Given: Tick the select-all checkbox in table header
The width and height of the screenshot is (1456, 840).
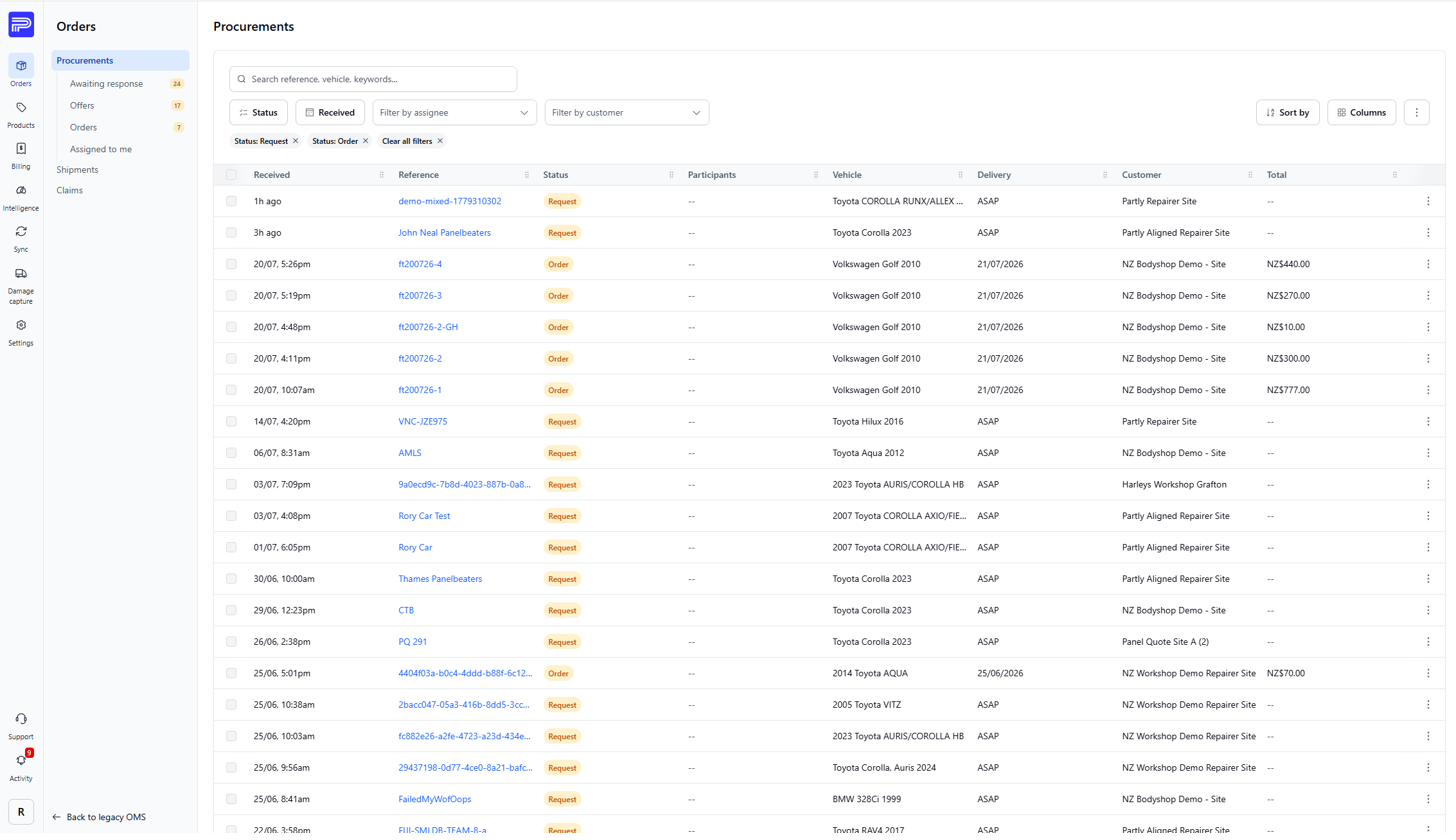Looking at the screenshot, I should click(x=231, y=175).
